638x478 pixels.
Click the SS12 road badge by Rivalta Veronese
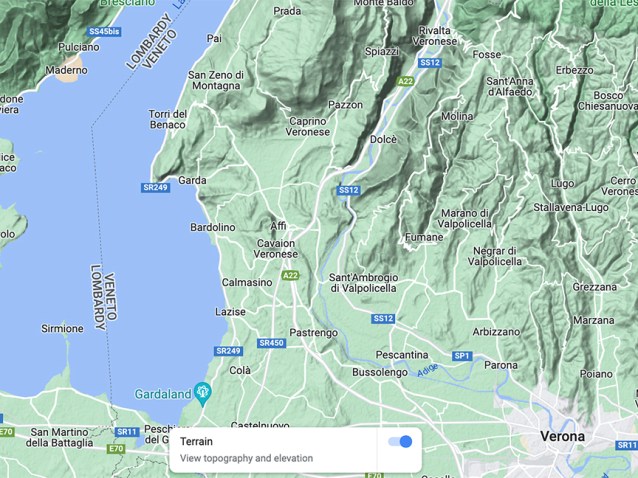(x=430, y=62)
